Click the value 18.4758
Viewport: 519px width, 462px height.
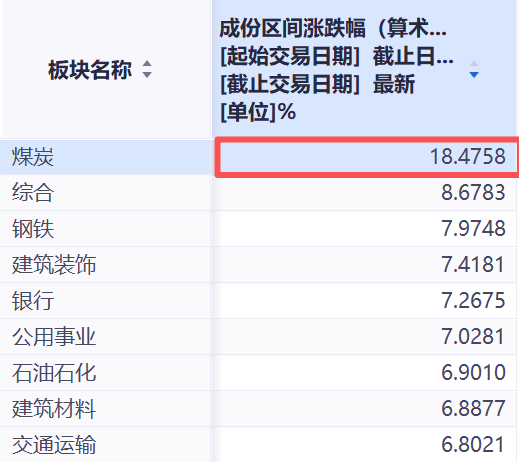tap(467, 156)
